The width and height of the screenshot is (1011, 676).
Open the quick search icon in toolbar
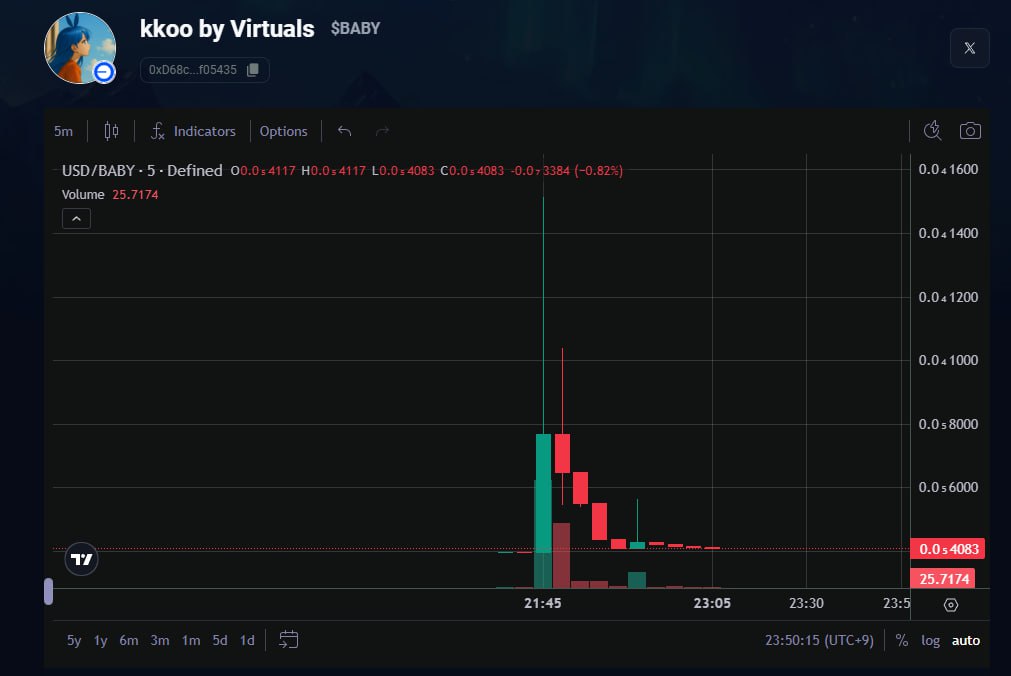pos(932,130)
